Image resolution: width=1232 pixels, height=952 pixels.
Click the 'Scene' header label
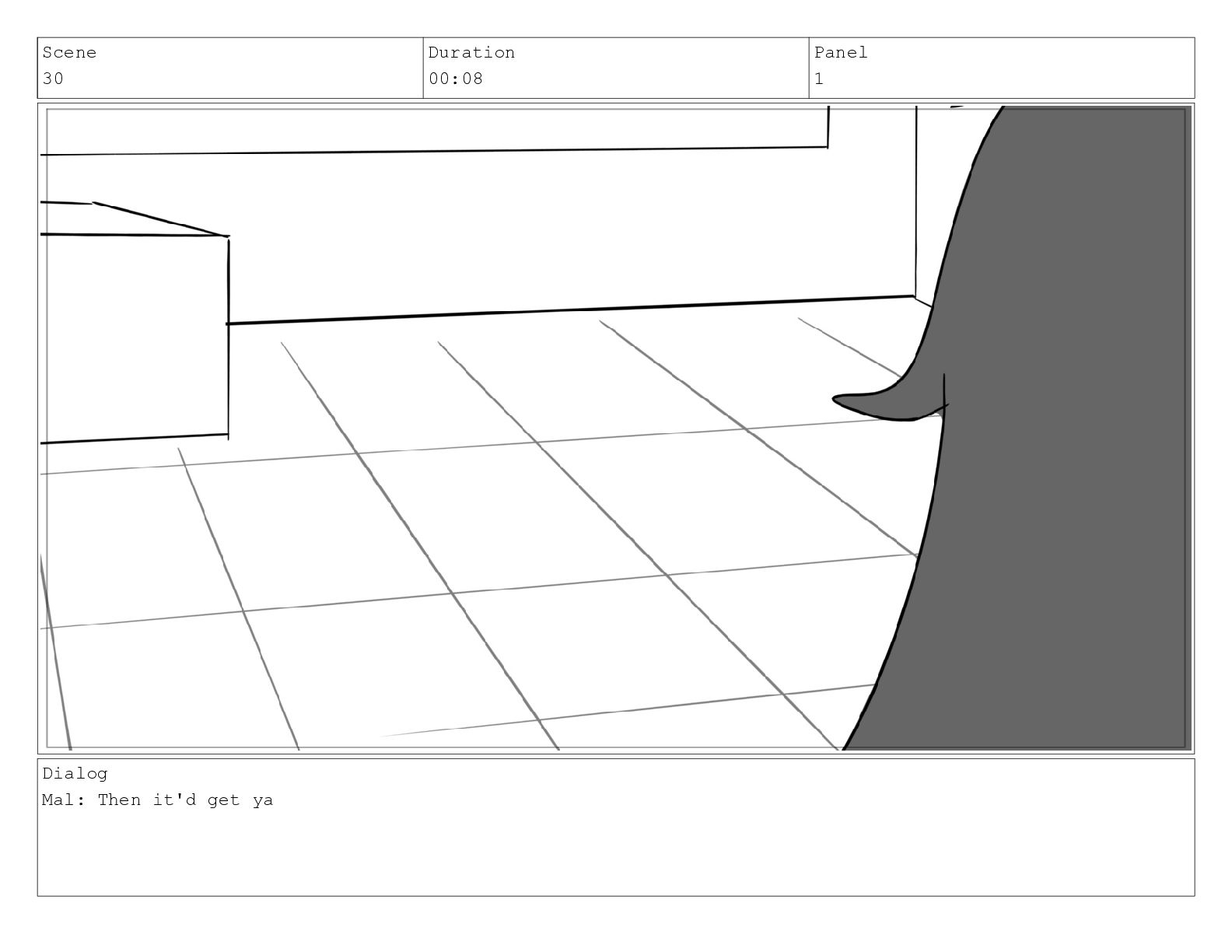point(69,53)
